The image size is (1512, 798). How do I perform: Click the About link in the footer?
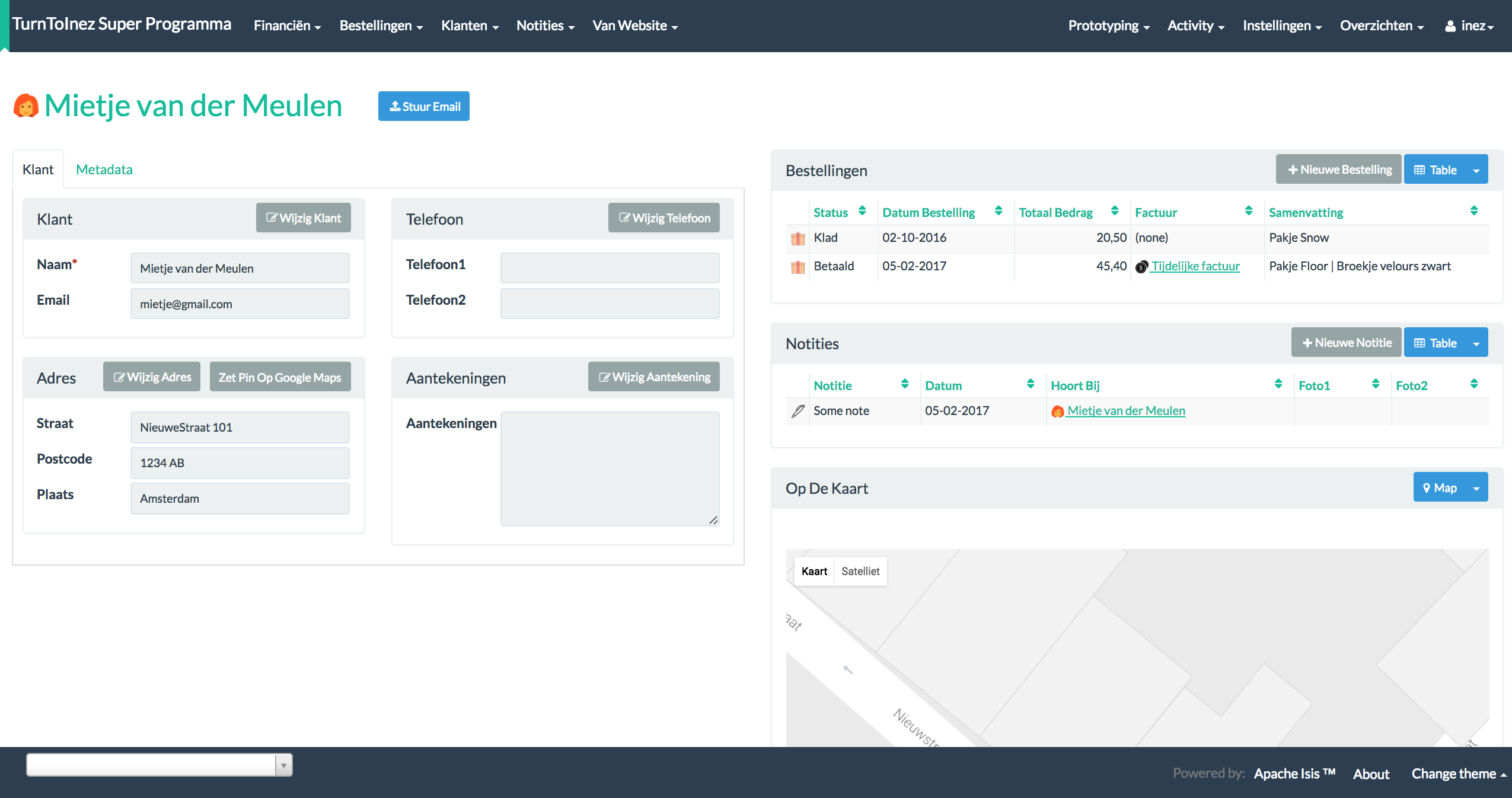(x=1371, y=774)
